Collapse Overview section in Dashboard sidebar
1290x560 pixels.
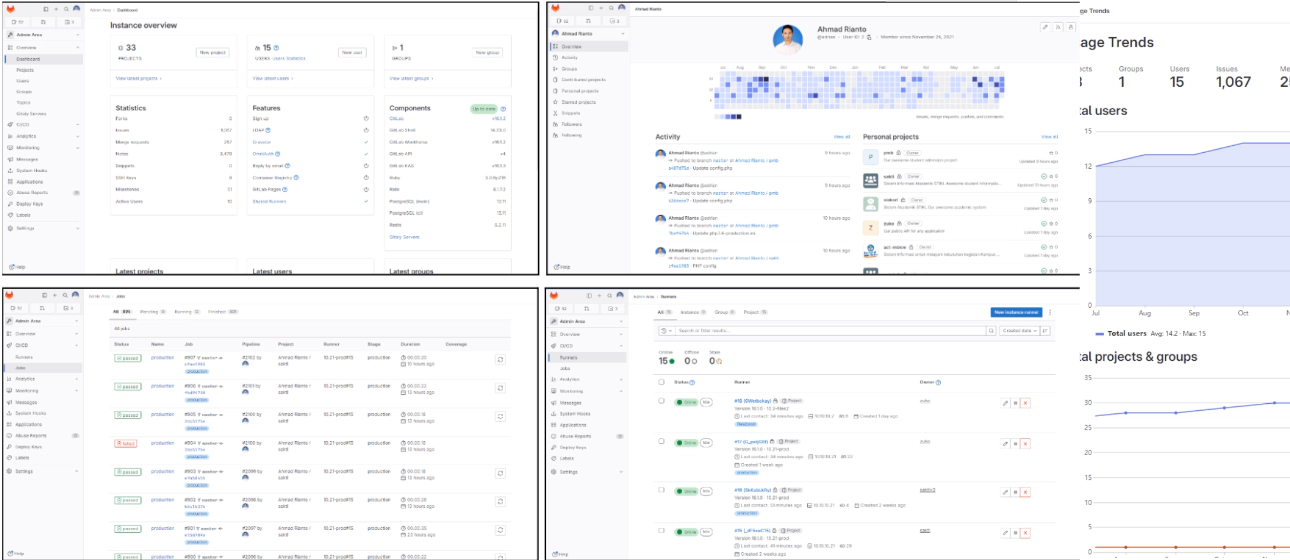coord(78,47)
